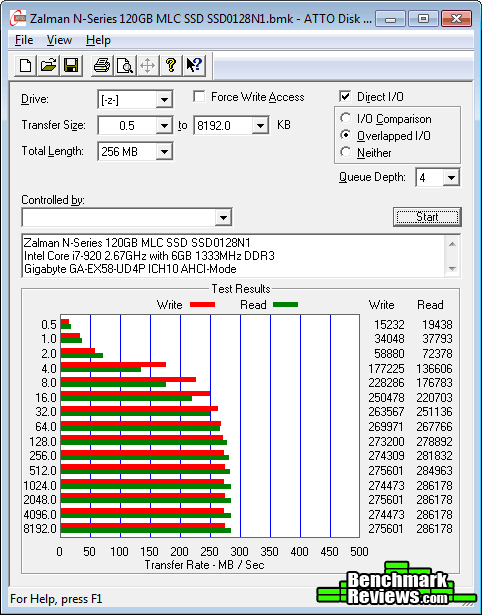Open the Queue Depth dropdown

point(451,178)
